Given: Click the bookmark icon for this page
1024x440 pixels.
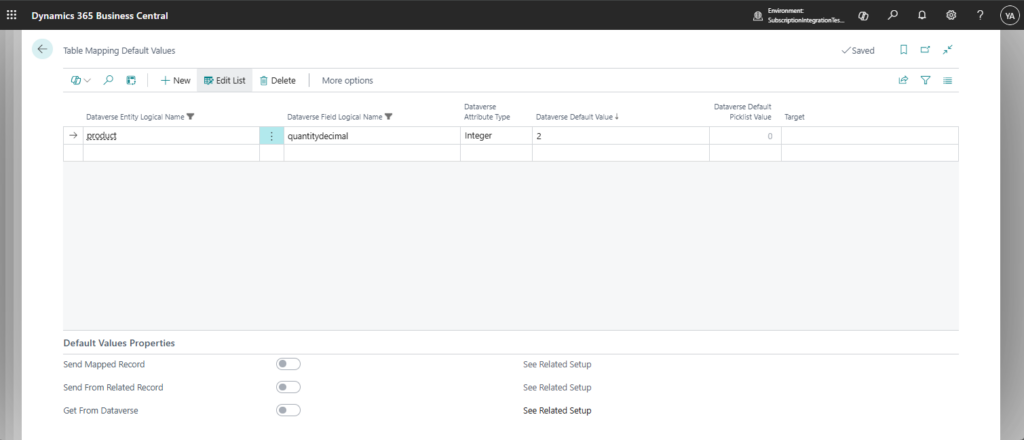Looking at the screenshot, I should click(x=903, y=49).
